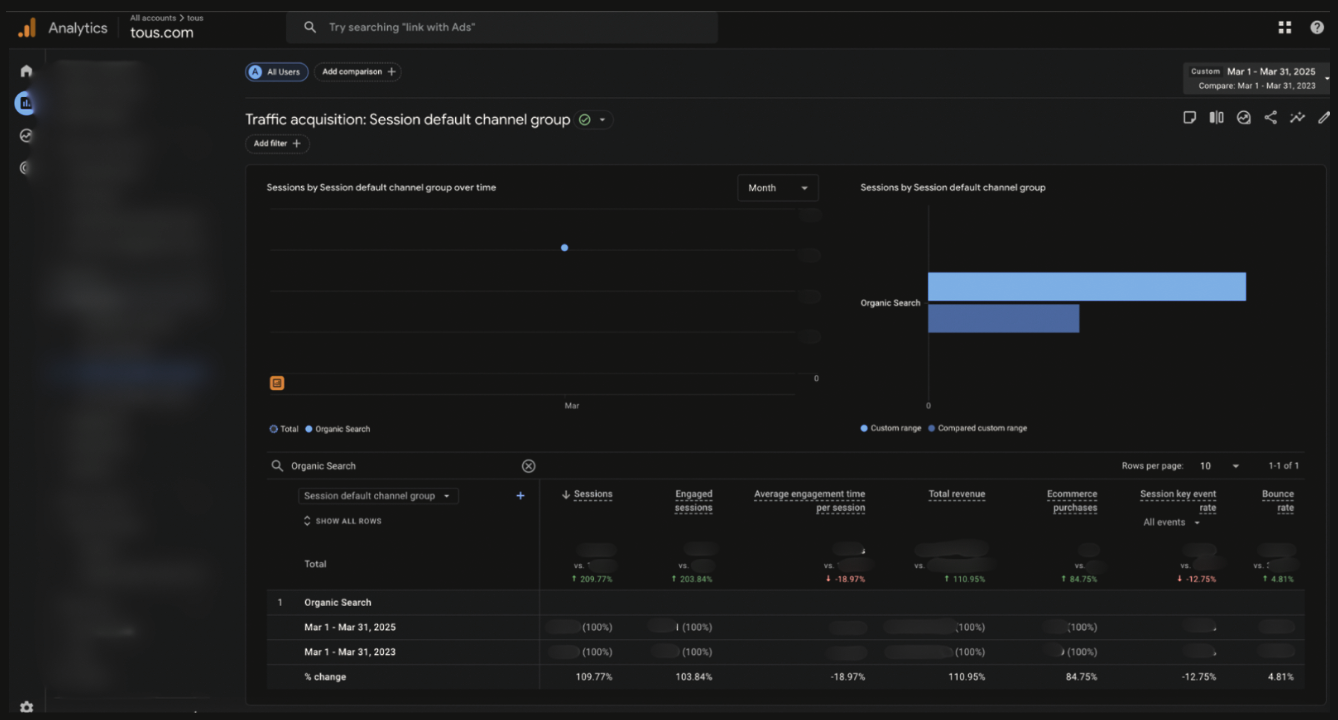Click the Mar 1 - Mar 31, 2025 row

click(x=785, y=627)
